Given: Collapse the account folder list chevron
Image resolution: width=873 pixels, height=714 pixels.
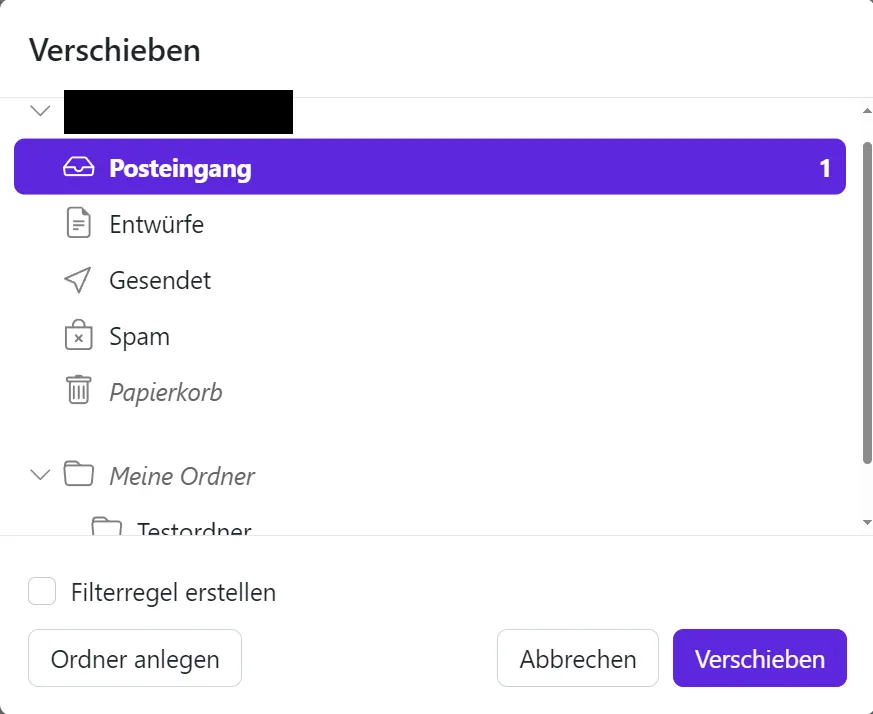Looking at the screenshot, I should (39, 110).
